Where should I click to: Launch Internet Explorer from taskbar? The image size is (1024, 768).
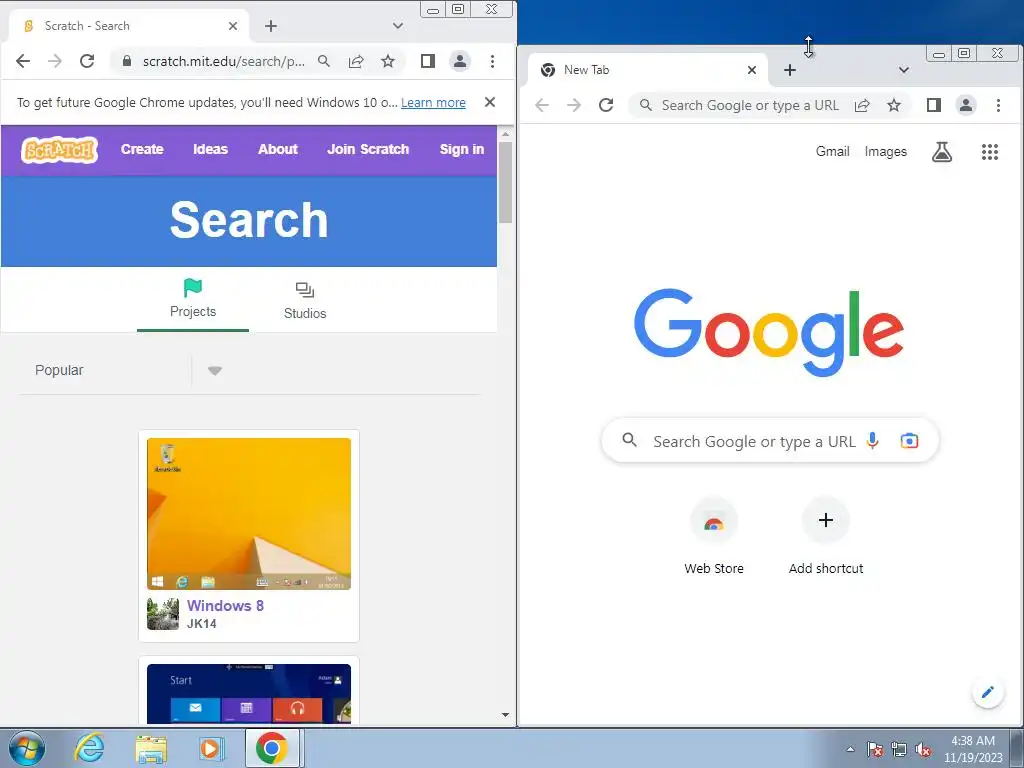(89, 748)
